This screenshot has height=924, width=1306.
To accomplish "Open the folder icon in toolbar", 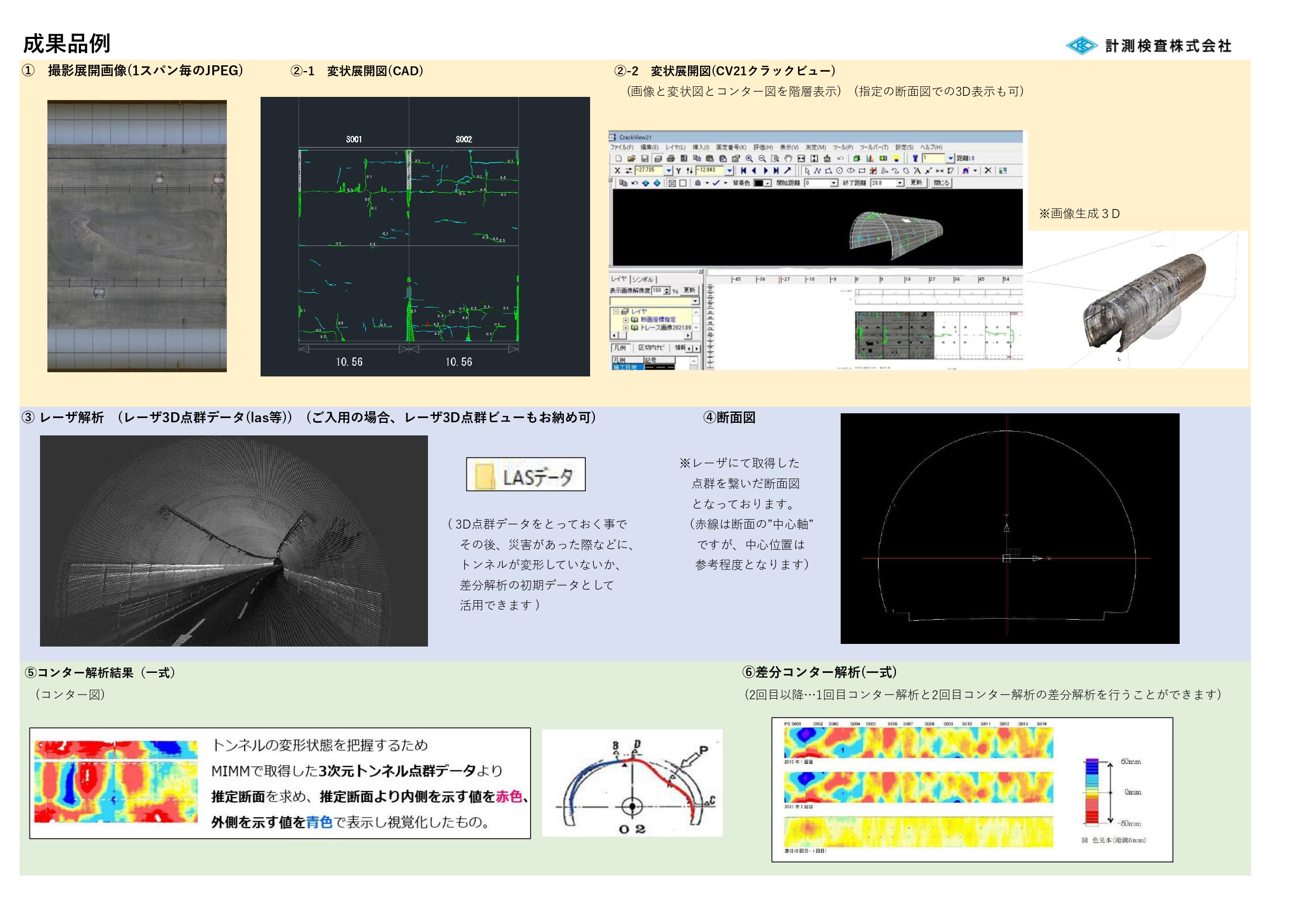I will point(631,159).
